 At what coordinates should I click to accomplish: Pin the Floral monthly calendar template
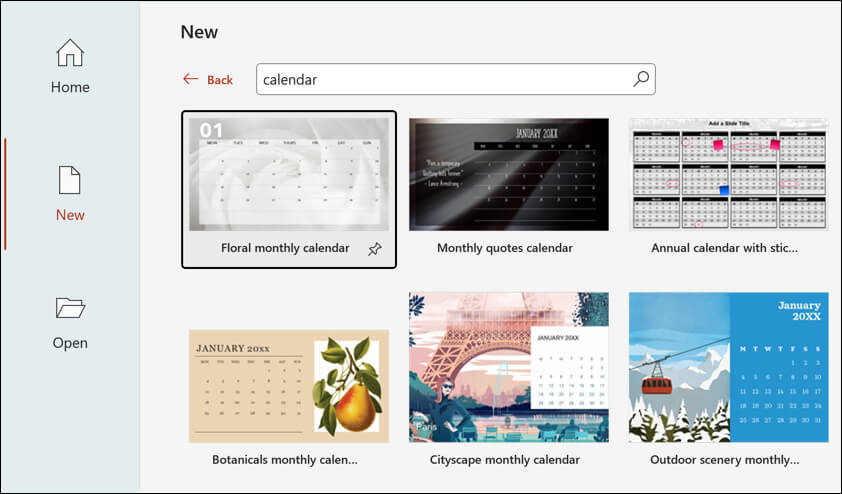pyautogui.click(x=374, y=249)
